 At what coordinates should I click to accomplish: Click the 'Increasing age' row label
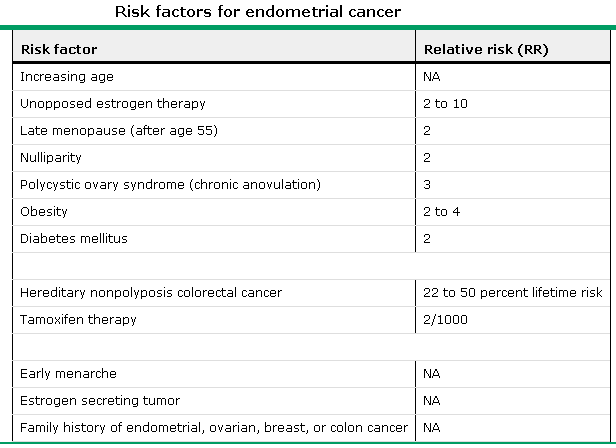67,77
